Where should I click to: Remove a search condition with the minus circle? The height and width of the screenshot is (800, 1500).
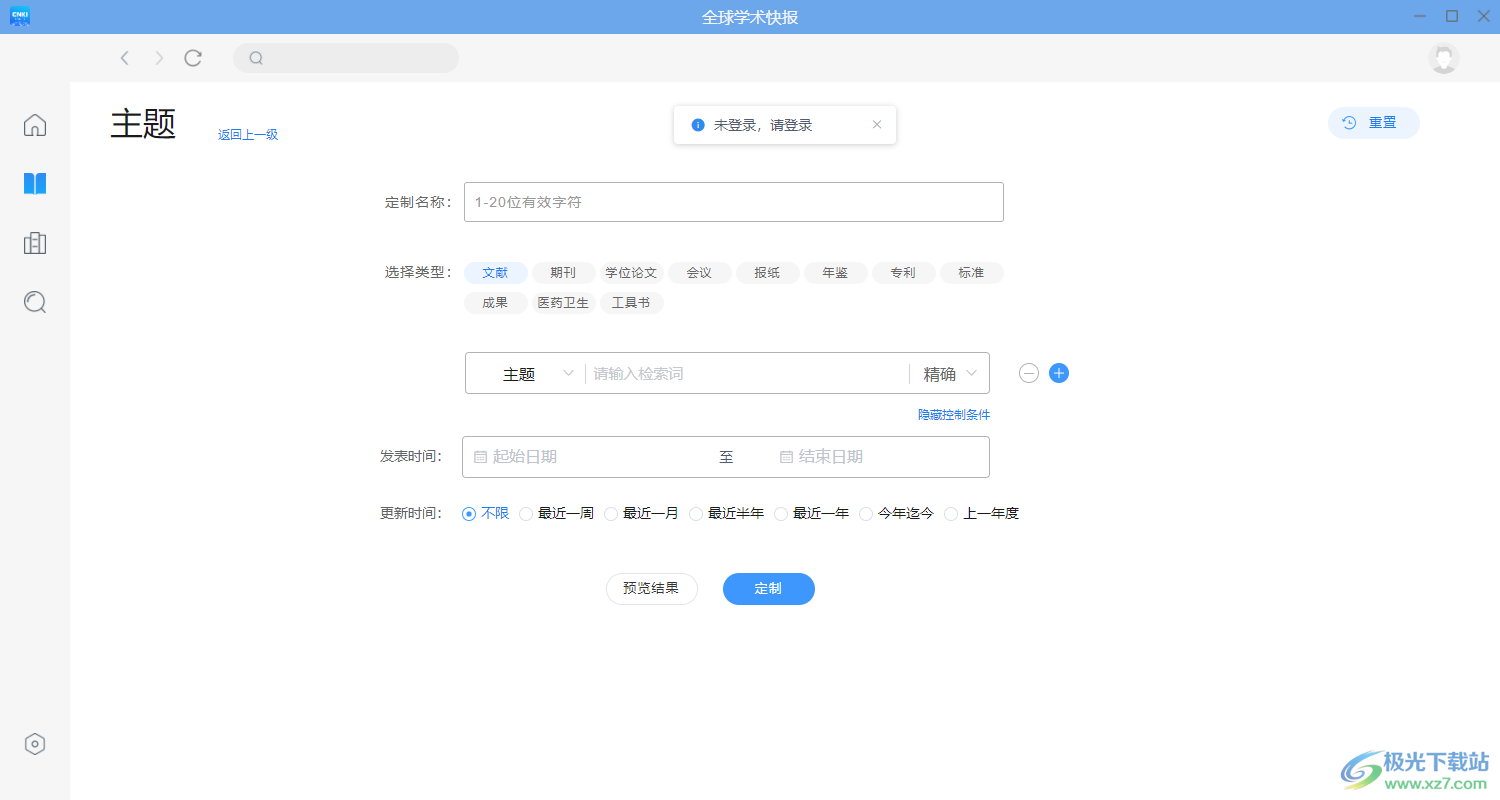pyautogui.click(x=1028, y=372)
